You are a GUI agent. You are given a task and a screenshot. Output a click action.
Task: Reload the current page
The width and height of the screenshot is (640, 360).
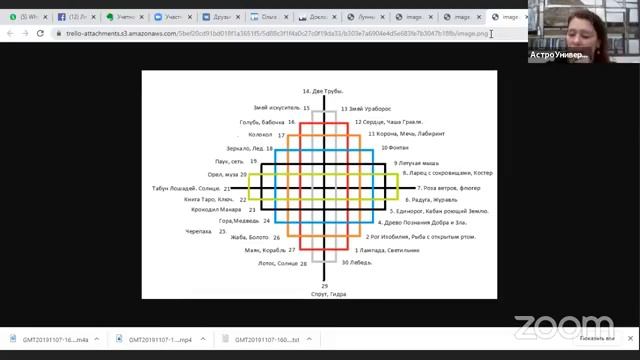tap(40, 33)
